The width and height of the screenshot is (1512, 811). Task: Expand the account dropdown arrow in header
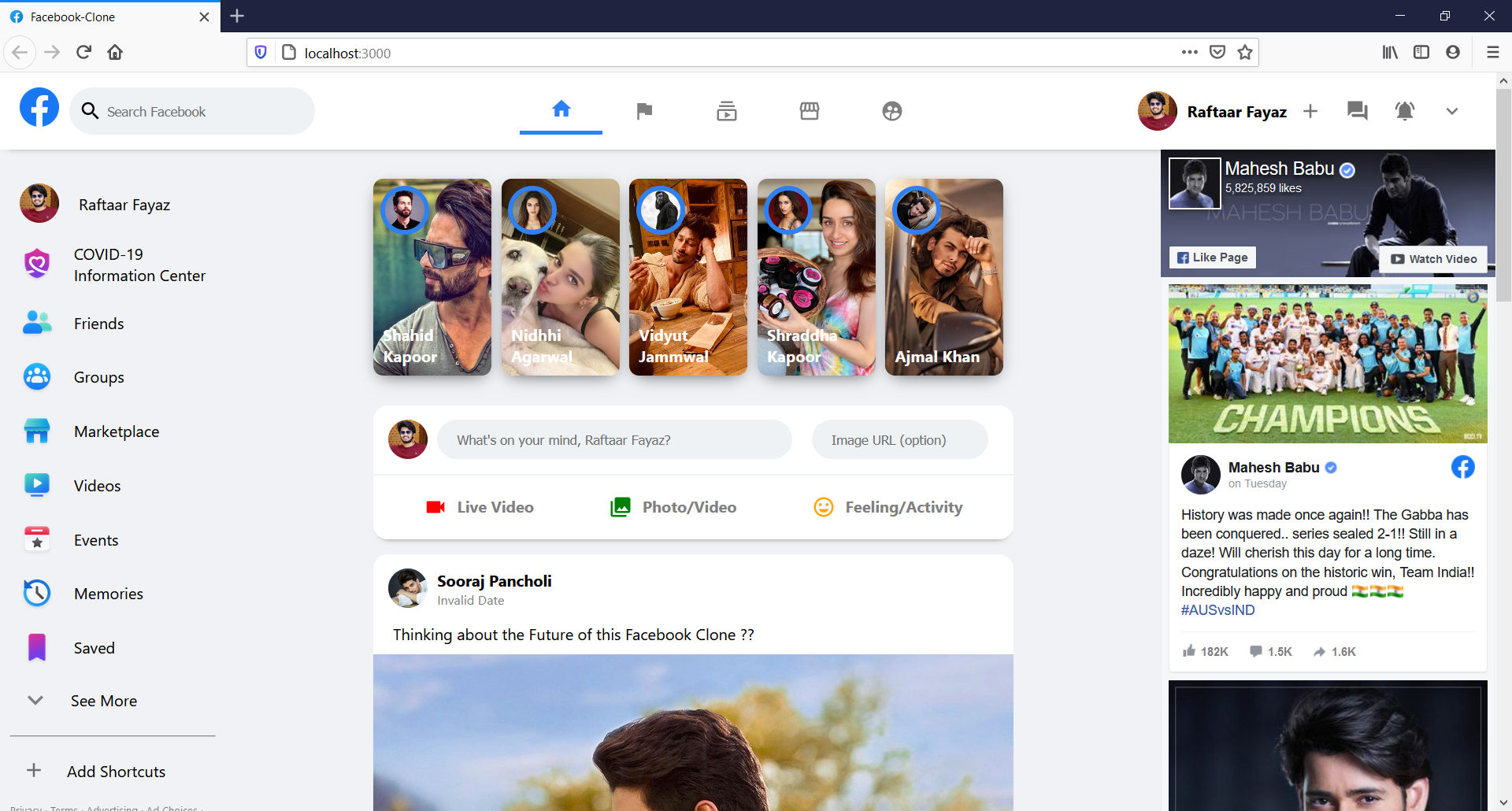coord(1452,111)
